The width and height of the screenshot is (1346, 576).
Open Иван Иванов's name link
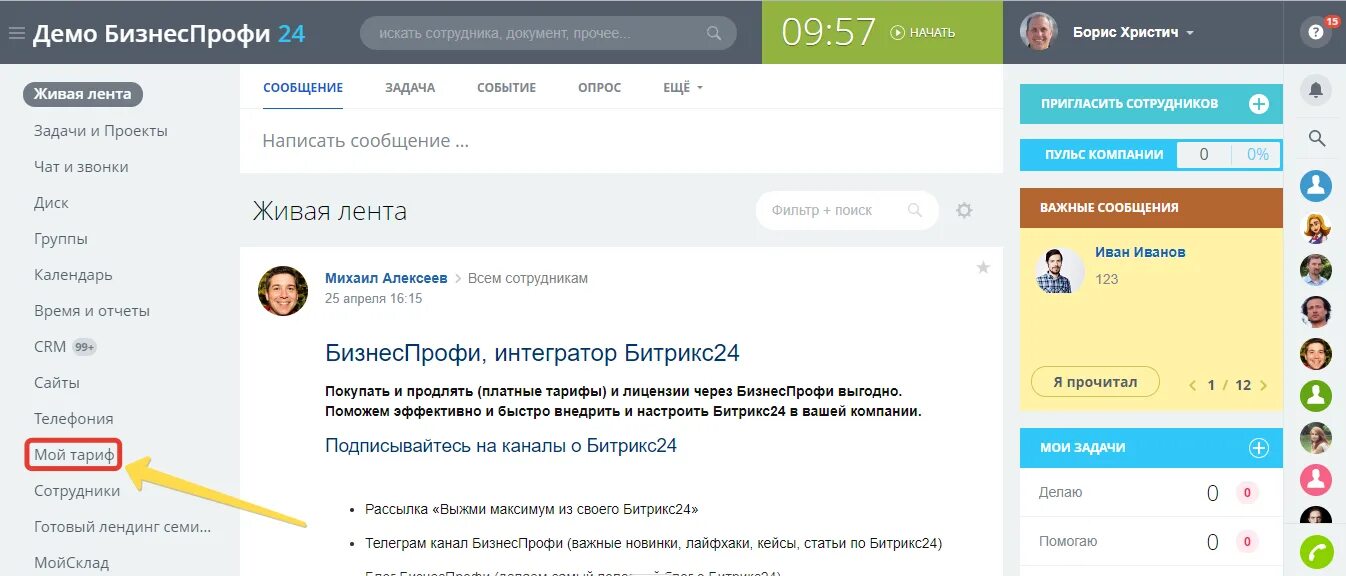[x=1140, y=252]
